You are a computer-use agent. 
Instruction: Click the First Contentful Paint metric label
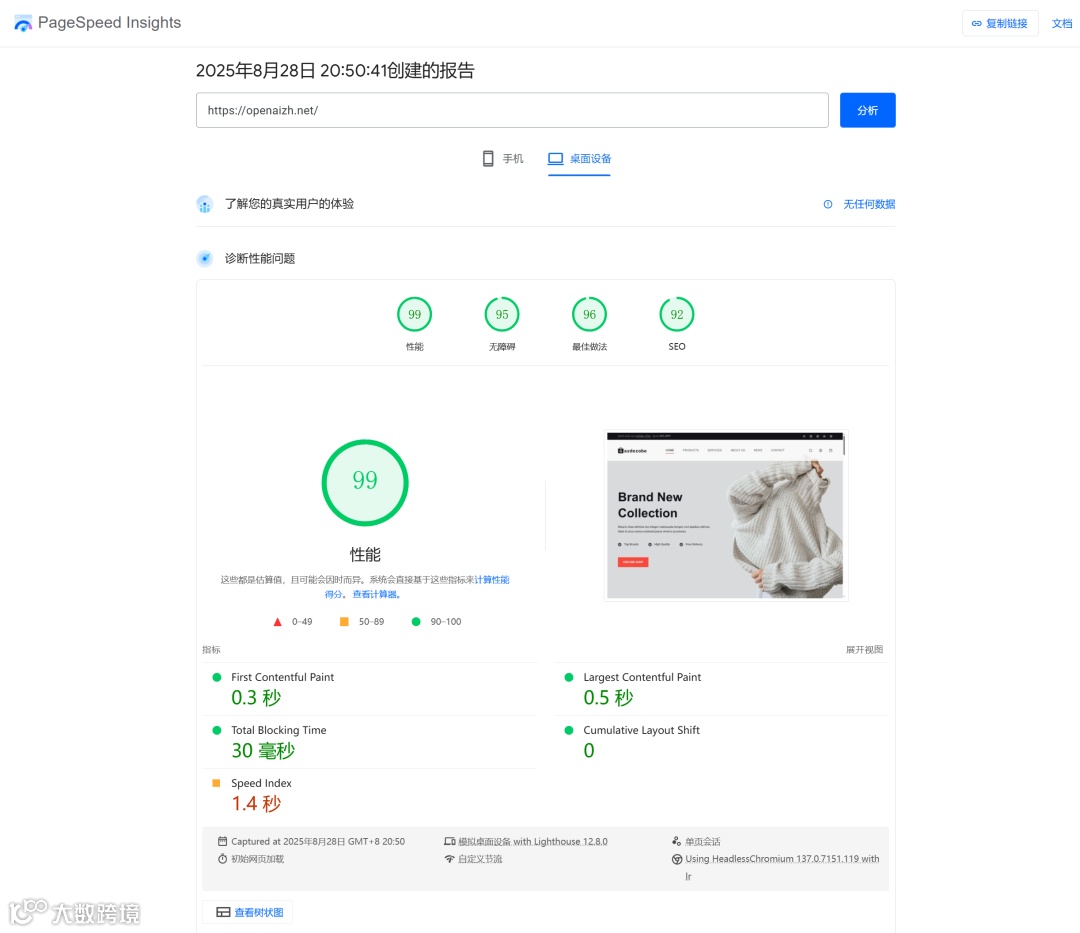(282, 678)
